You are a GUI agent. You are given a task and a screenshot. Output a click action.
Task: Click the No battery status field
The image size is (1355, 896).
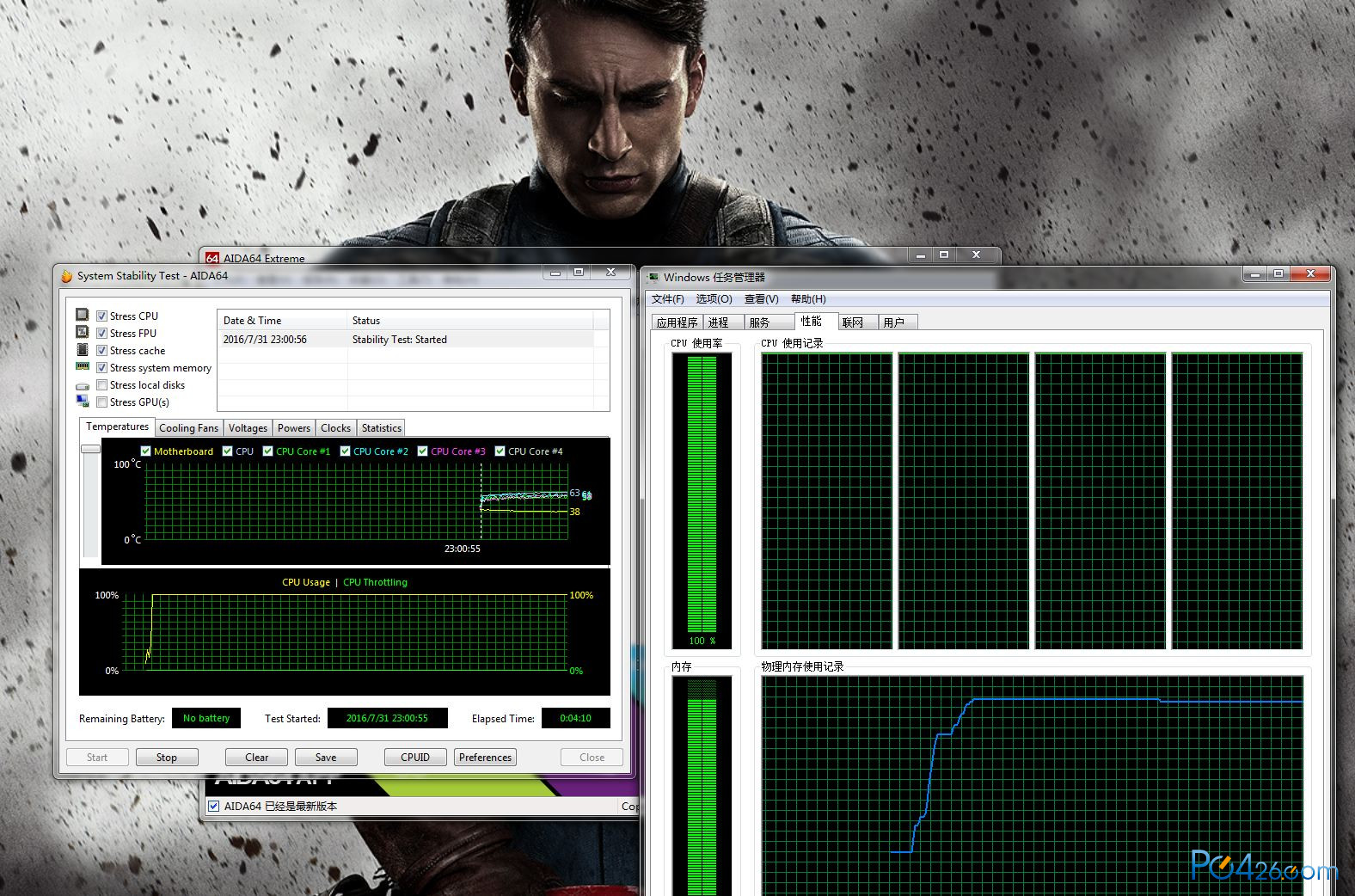click(x=206, y=718)
